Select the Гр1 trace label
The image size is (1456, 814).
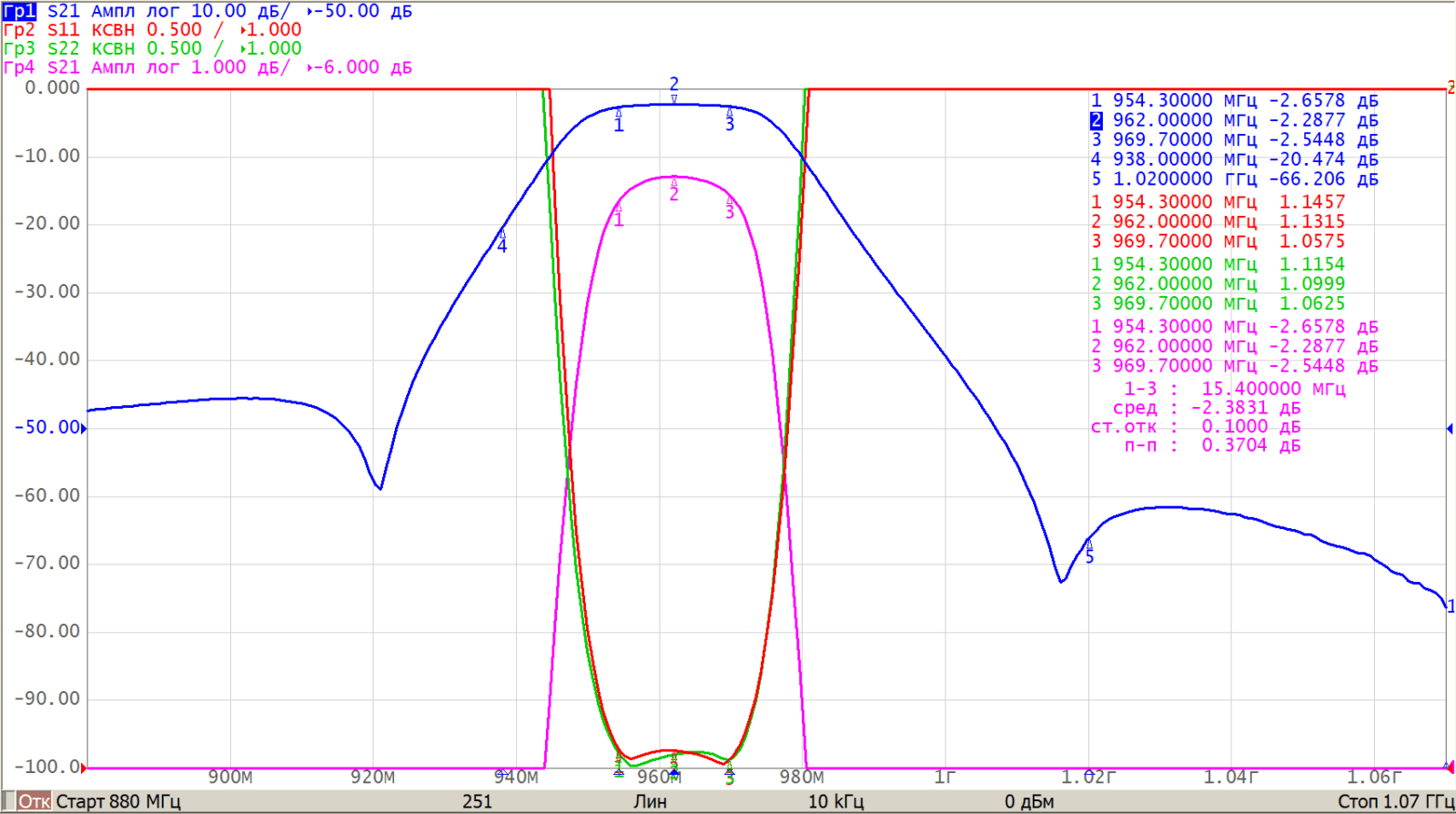(x=19, y=11)
